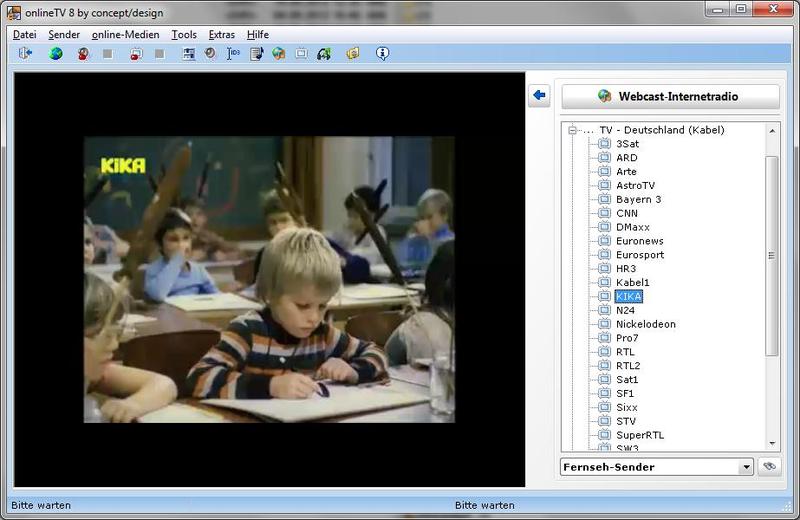This screenshot has width=800, height=520.
Task: Select the CNN channel
Action: (627, 213)
